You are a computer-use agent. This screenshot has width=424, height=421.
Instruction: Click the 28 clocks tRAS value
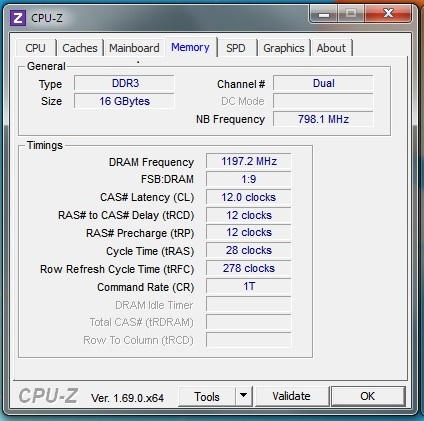click(249, 250)
